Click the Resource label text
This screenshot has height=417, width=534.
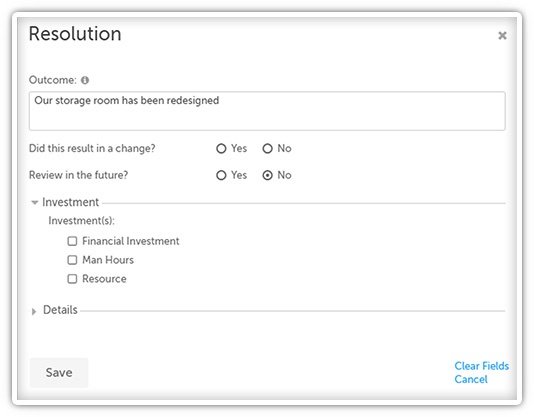(x=104, y=279)
